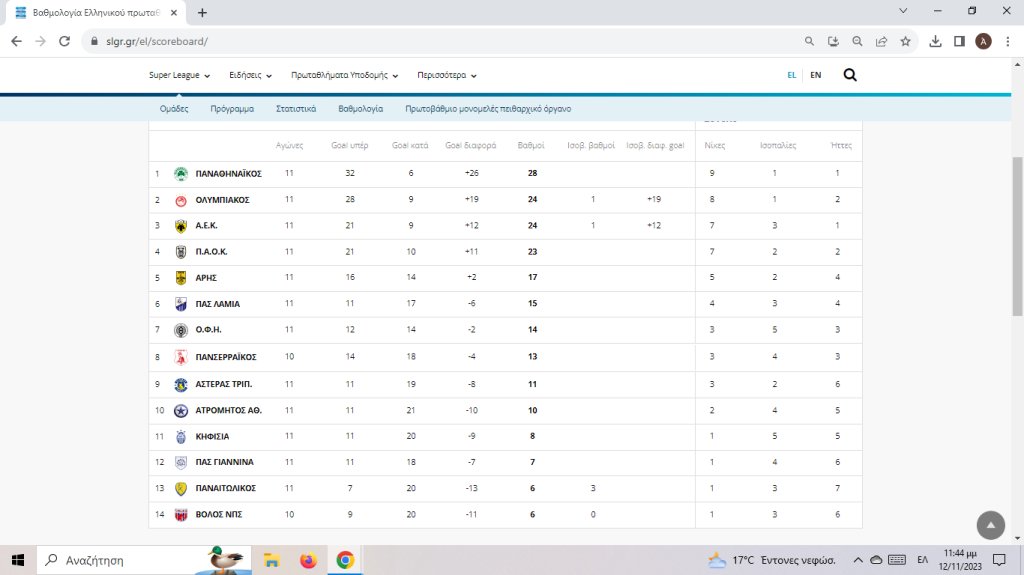Screen dimensions: 1024x575
Task: Click the ΠΑΝΑΙΤΩΛΙΚΟΣ team crest
Action: coord(181,489)
